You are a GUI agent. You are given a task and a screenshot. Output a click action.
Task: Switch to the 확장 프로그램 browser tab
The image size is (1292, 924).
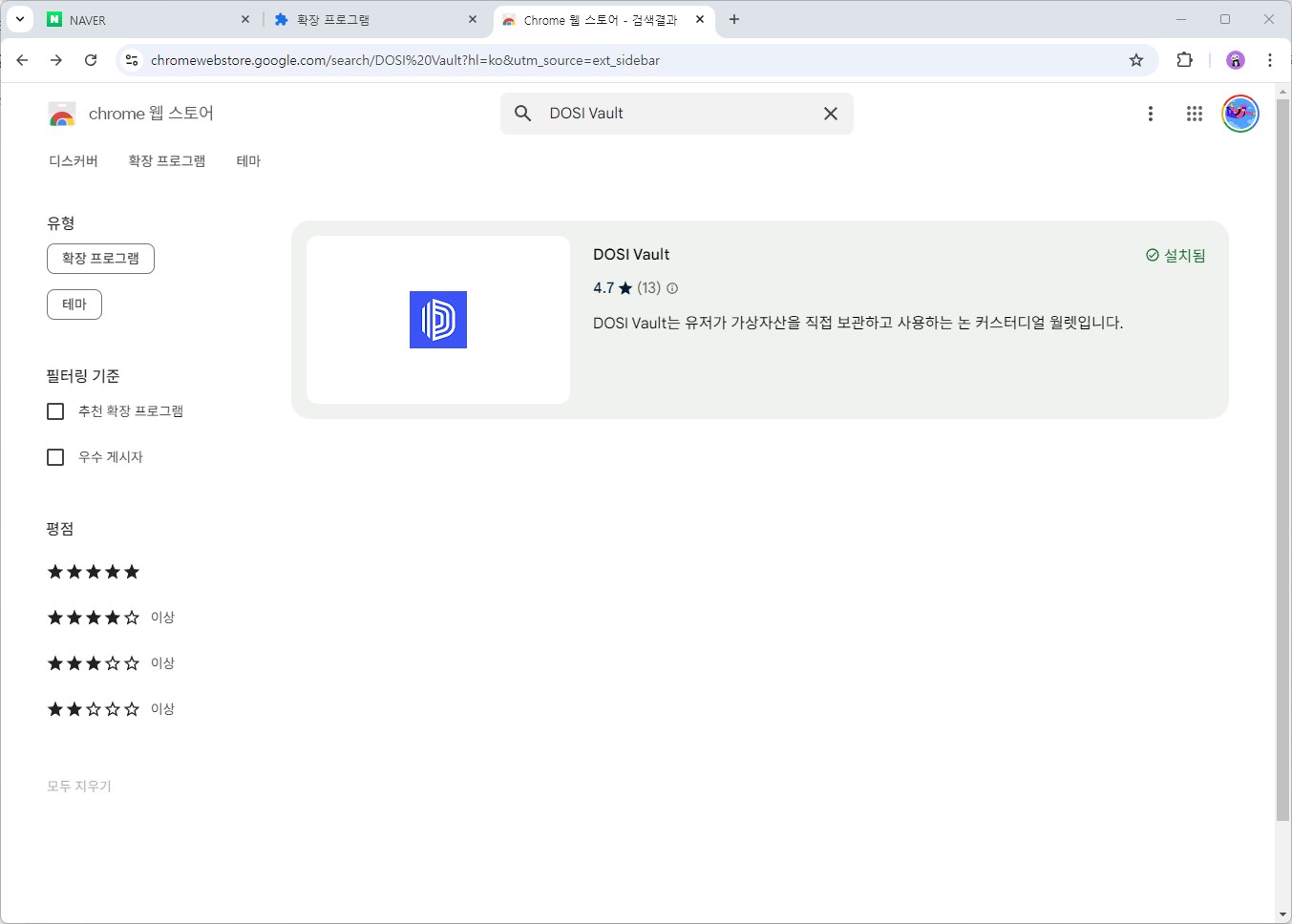point(376,20)
